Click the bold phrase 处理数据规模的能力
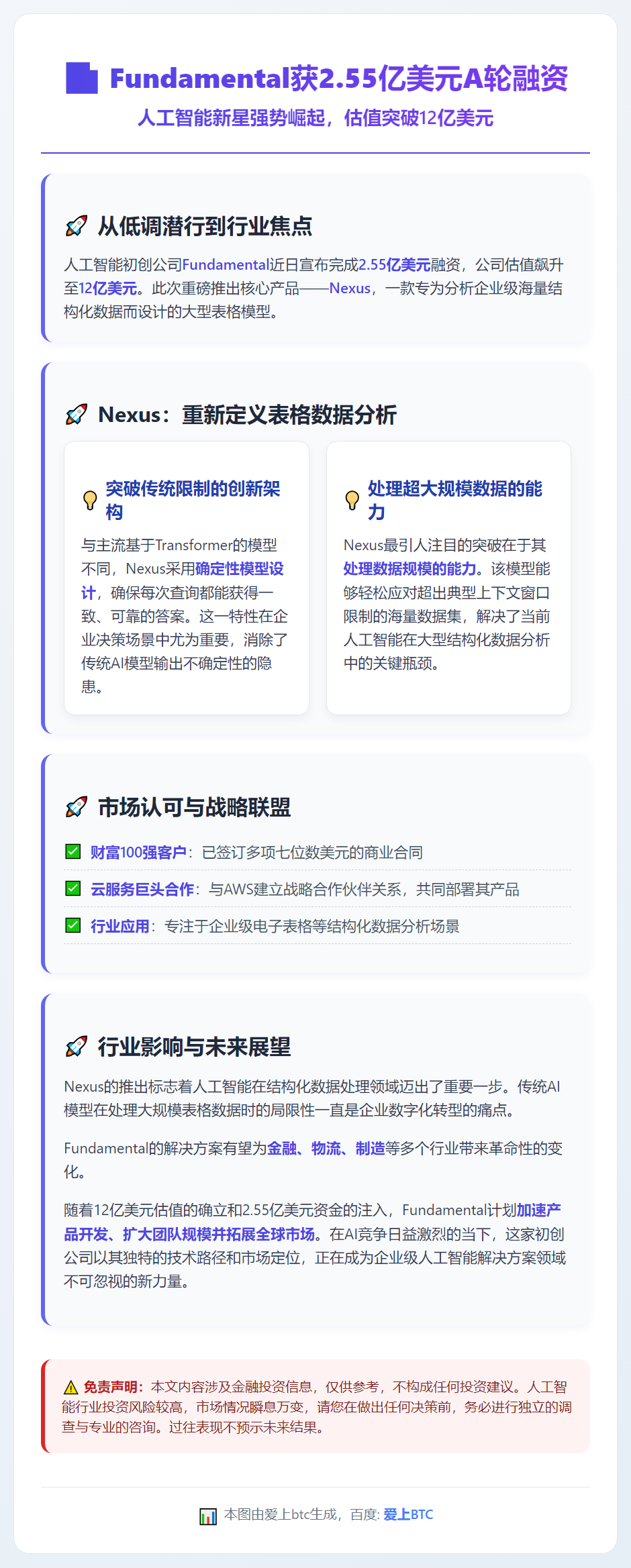The height and width of the screenshot is (1568, 631). pyautogui.click(x=409, y=569)
